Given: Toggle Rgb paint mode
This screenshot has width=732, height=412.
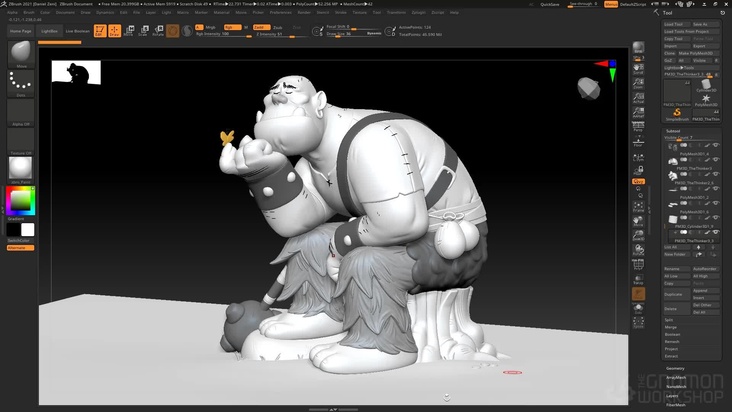Looking at the screenshot, I should pyautogui.click(x=232, y=27).
